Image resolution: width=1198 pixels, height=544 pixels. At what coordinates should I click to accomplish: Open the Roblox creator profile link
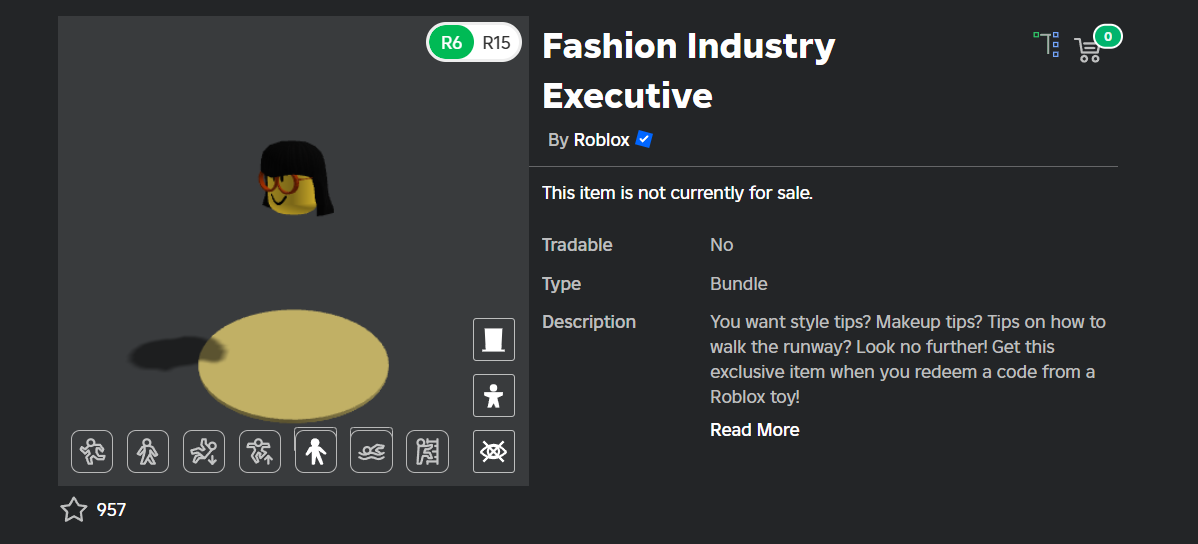[x=601, y=140]
